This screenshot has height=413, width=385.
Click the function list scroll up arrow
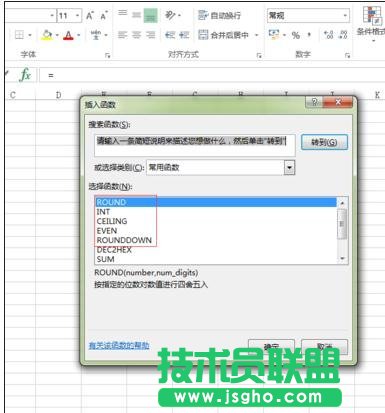pos(342,203)
